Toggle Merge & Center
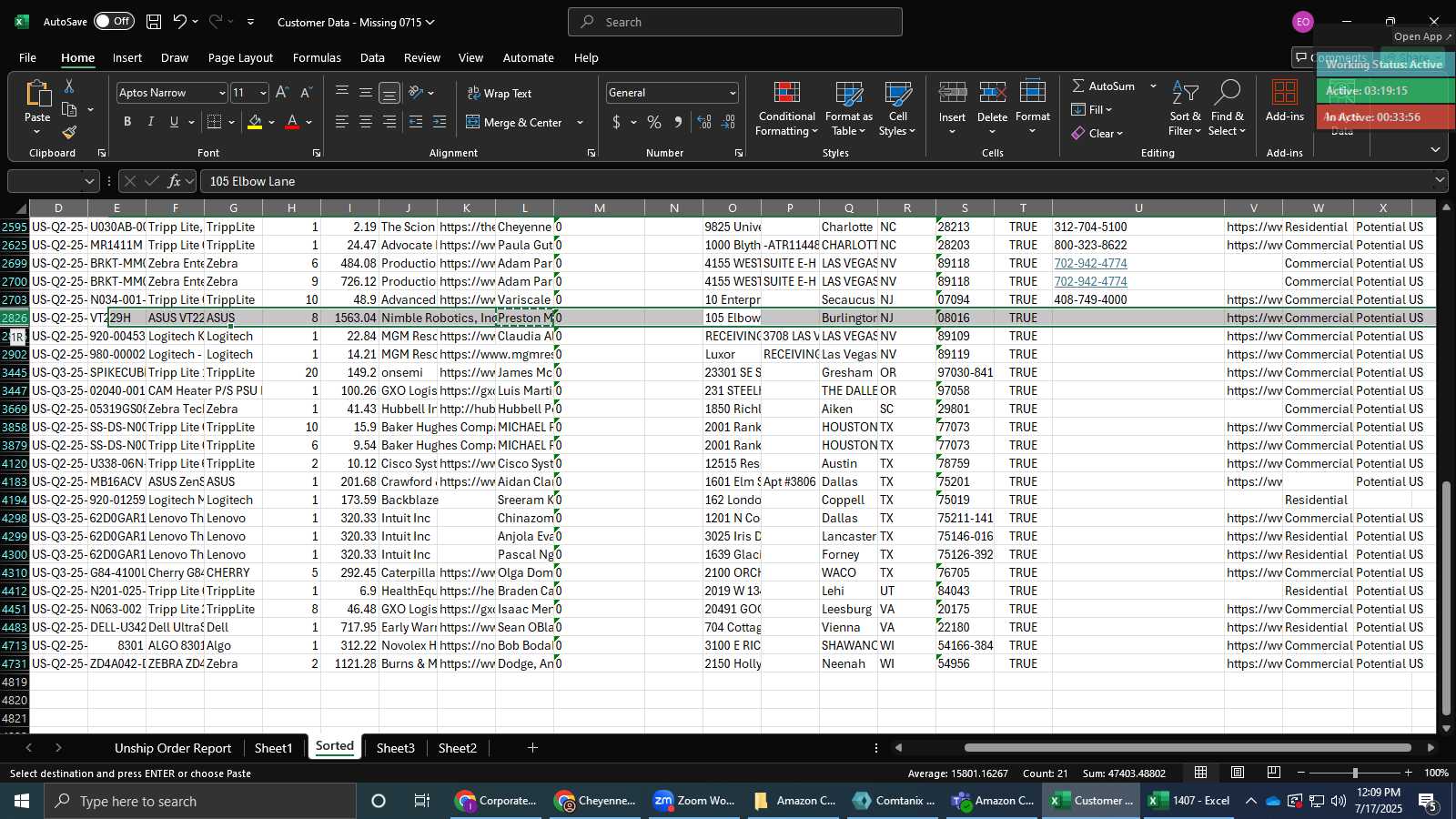Viewport: 1456px width, 819px height. [x=514, y=122]
